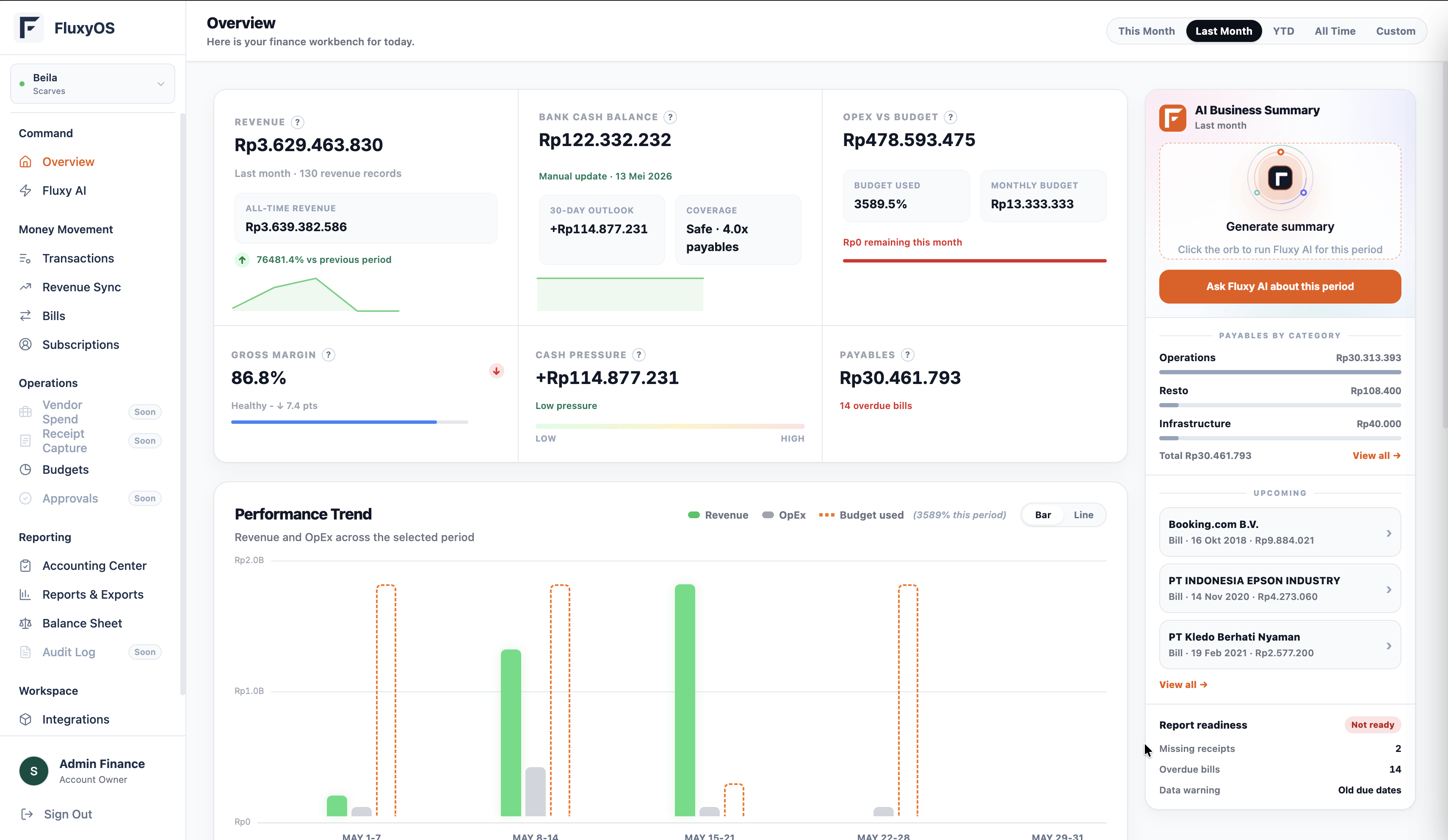
Task: Click the Subscriptions circle icon
Action: tap(25, 345)
